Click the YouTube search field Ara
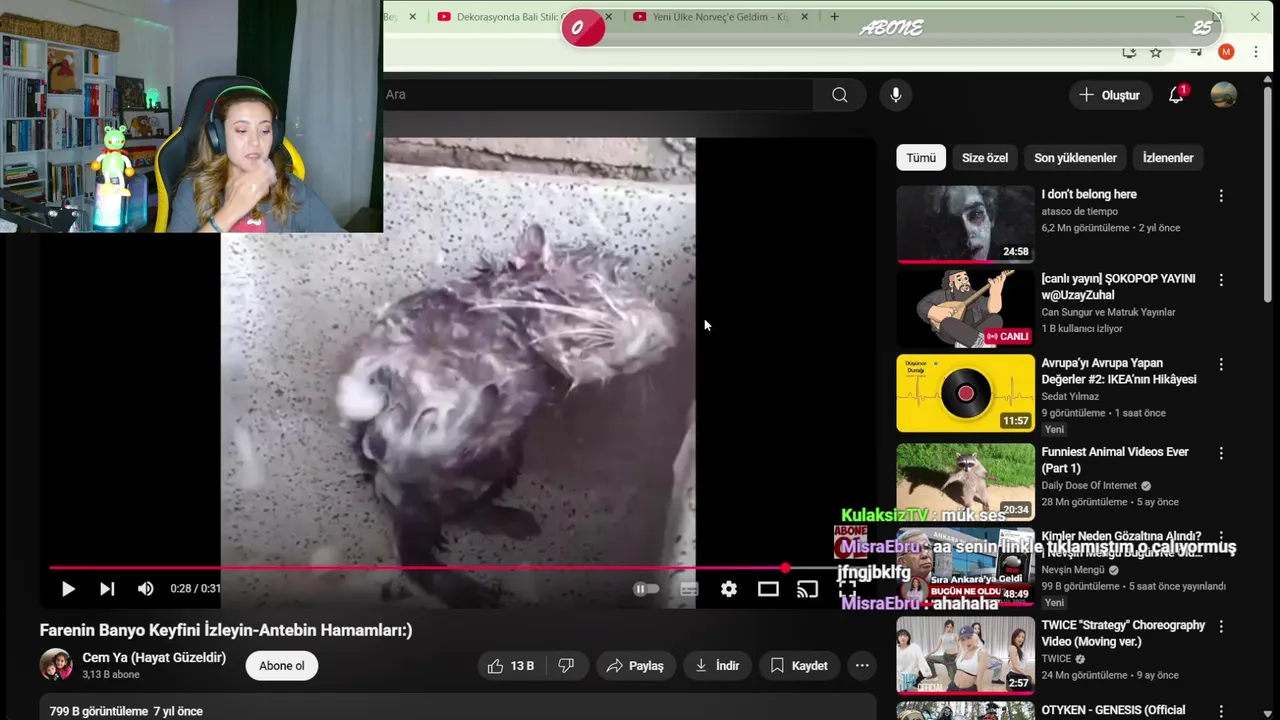Viewport: 1280px width, 720px height. 596,94
